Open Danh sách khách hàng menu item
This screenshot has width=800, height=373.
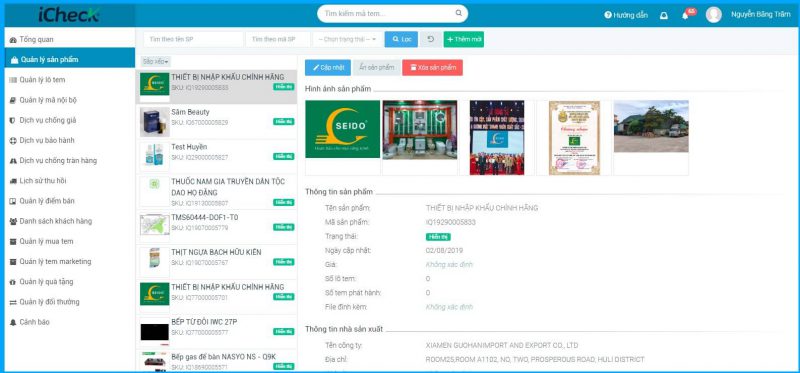pos(69,221)
